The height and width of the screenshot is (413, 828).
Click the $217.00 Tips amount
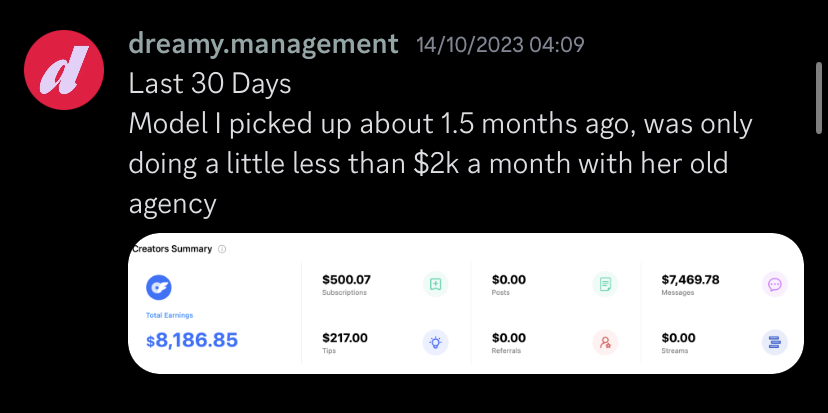click(345, 337)
